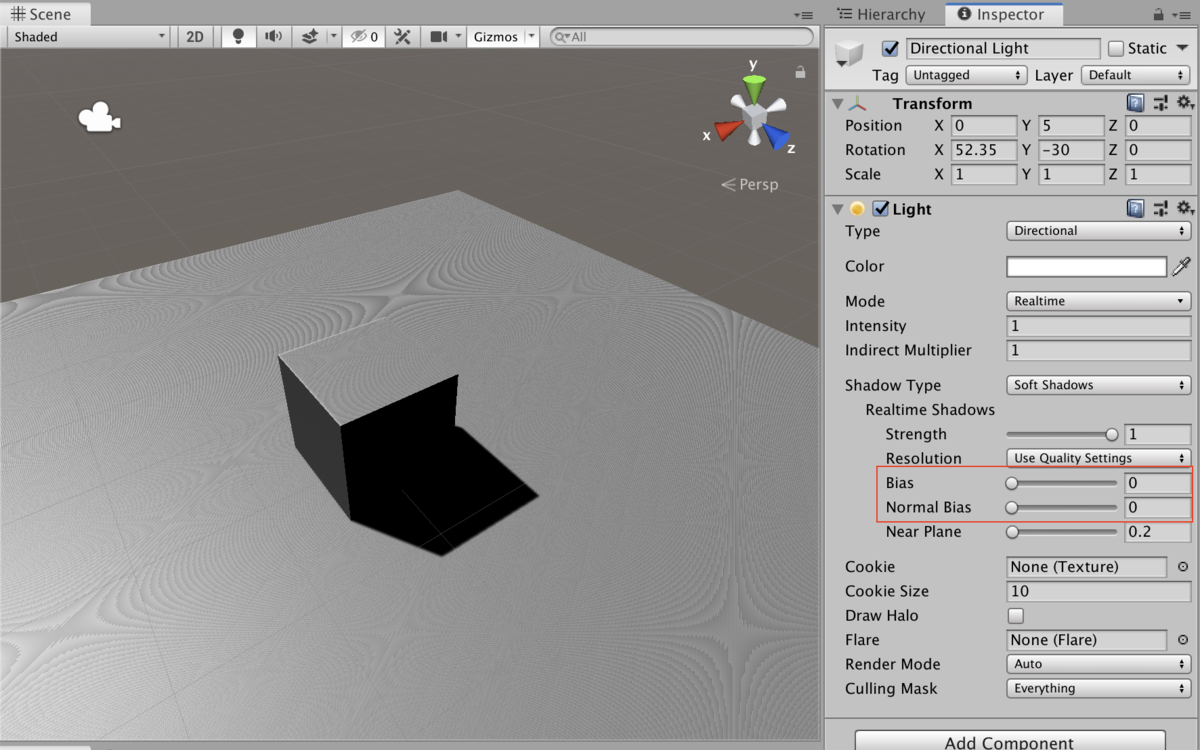Screen dimensions: 1200x750
Task: Click blue Z axis cone on gizmo
Action: (x=778, y=138)
